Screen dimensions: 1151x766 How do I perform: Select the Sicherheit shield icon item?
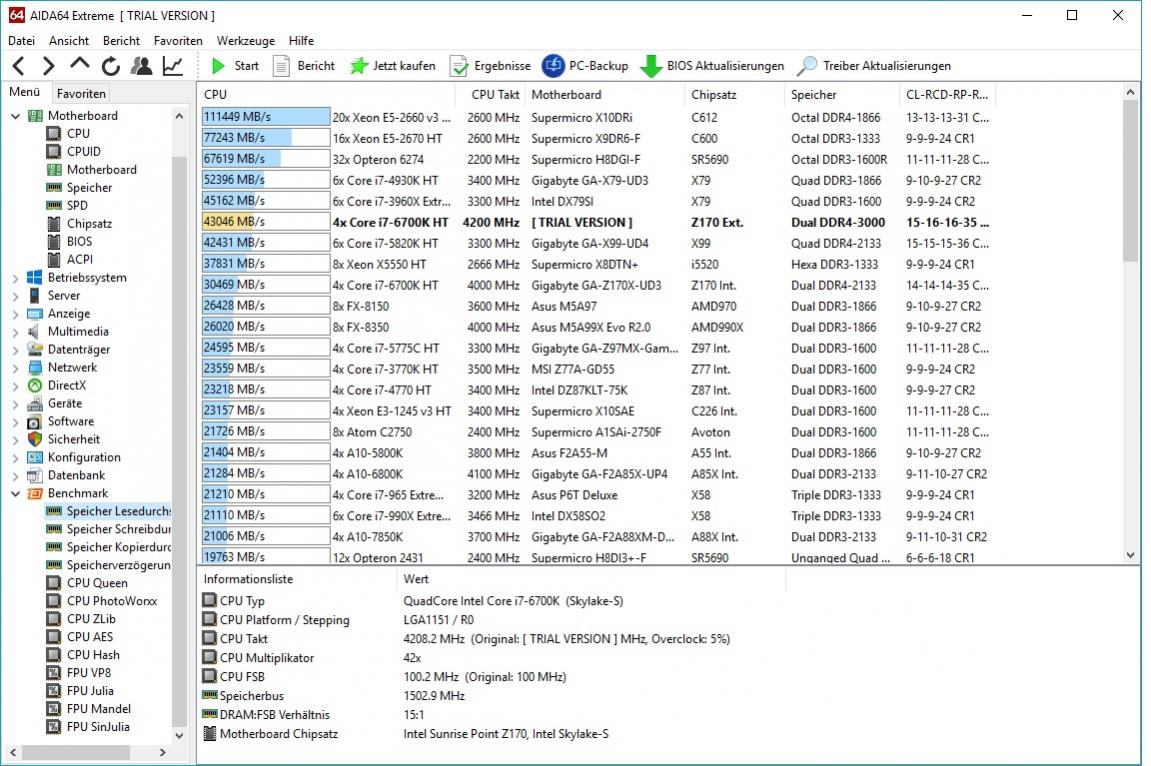coord(35,439)
